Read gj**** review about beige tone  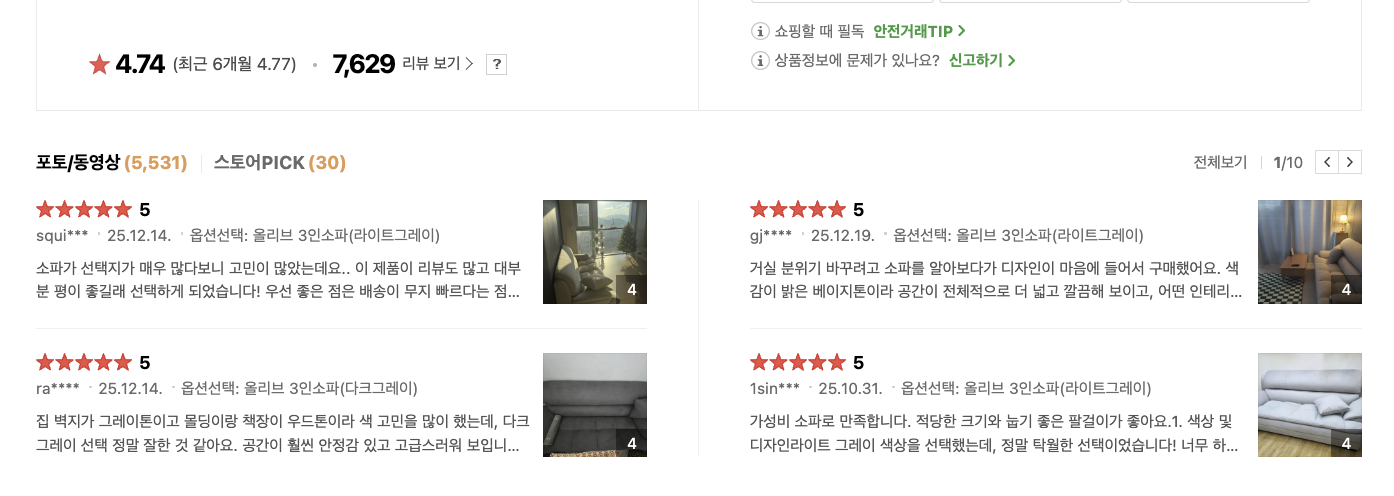[x=995, y=280]
